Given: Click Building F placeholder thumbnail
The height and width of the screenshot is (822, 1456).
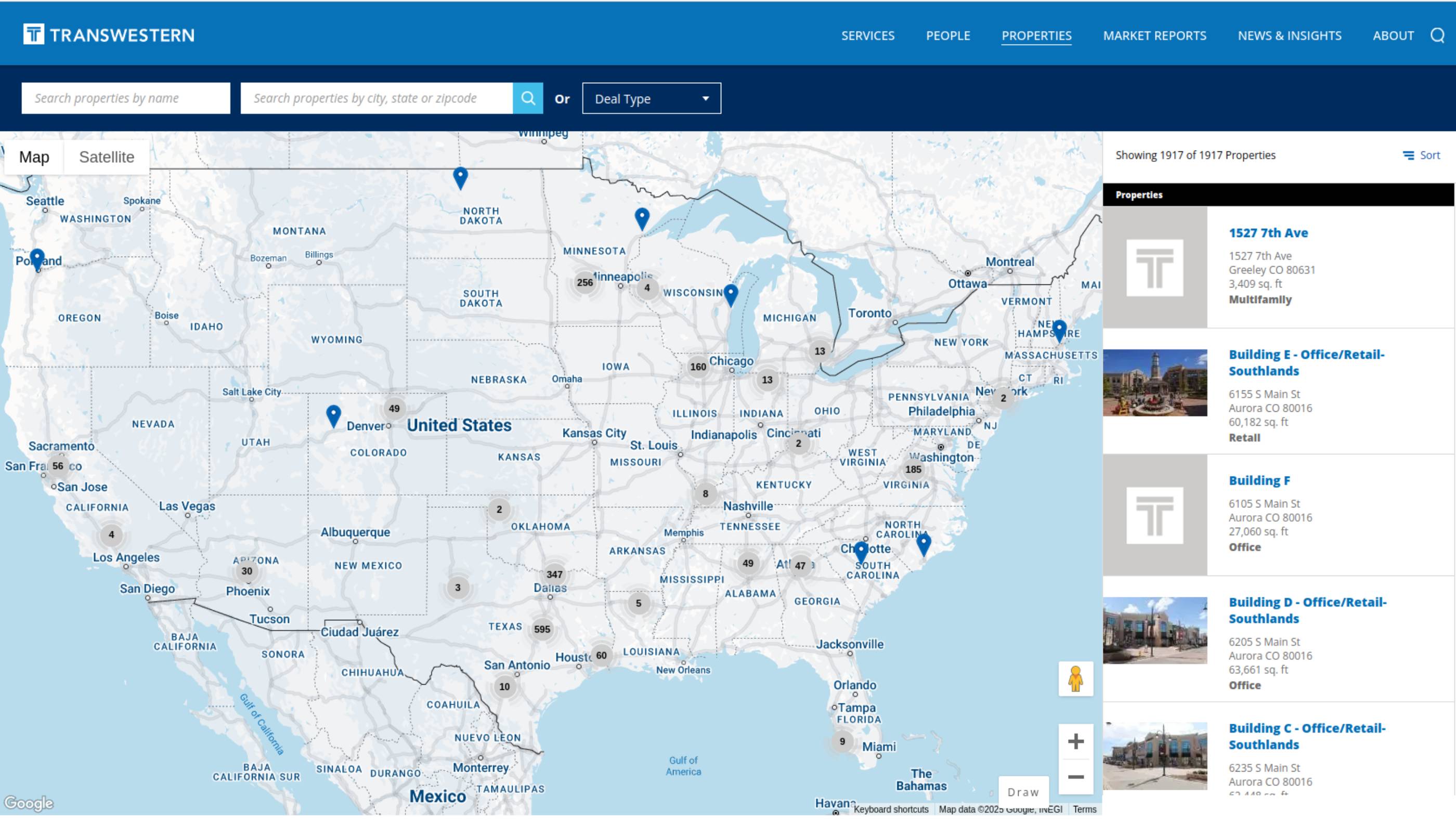Looking at the screenshot, I should pos(1155,515).
